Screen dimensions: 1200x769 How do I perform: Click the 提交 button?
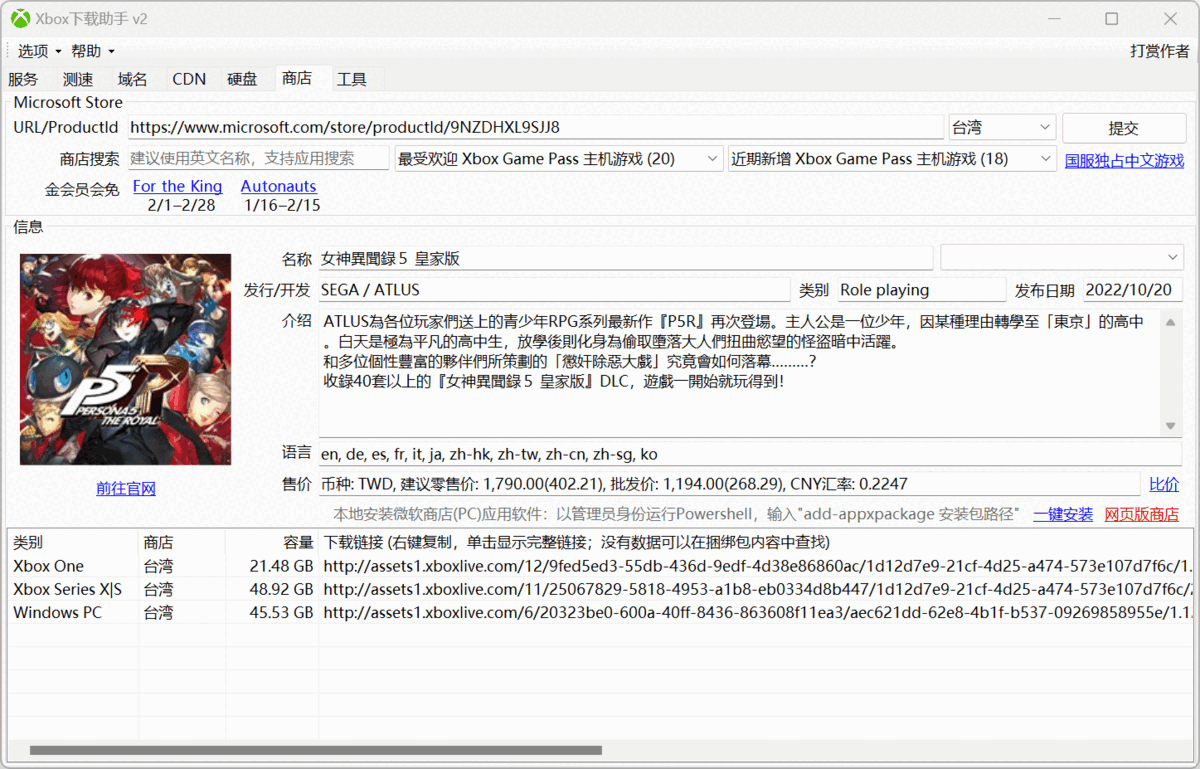pyautogui.click(x=1124, y=128)
